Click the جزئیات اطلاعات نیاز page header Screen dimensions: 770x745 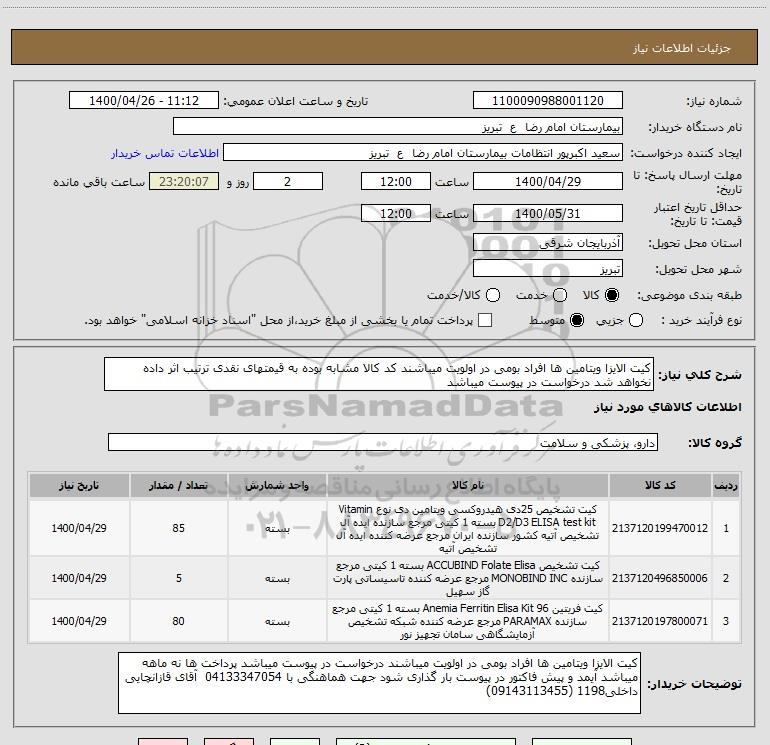682,48
